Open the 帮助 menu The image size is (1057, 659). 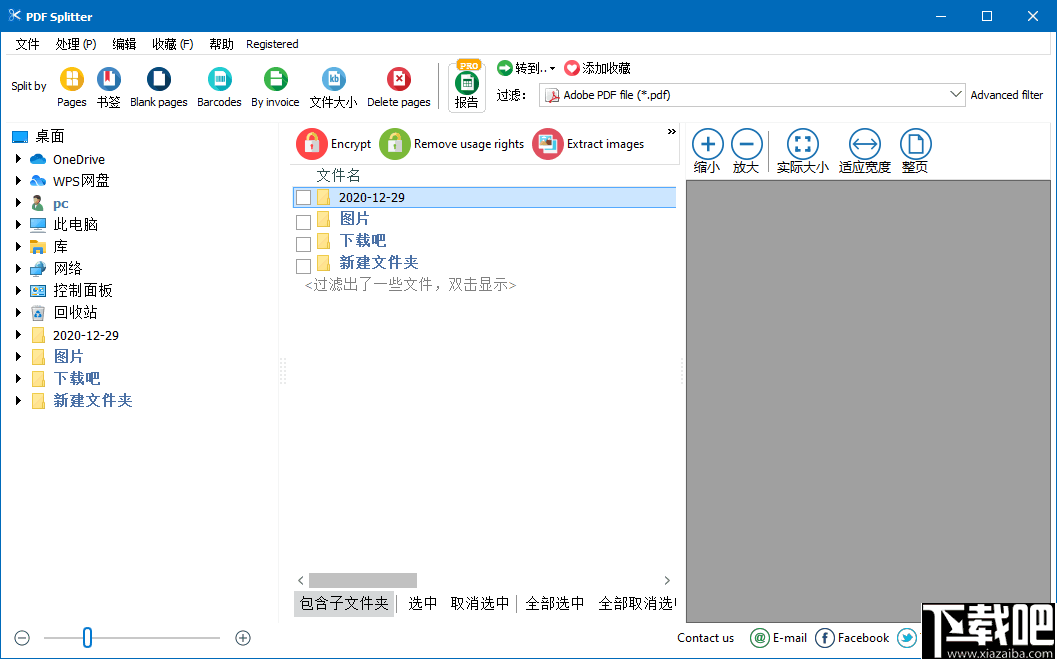[221, 44]
